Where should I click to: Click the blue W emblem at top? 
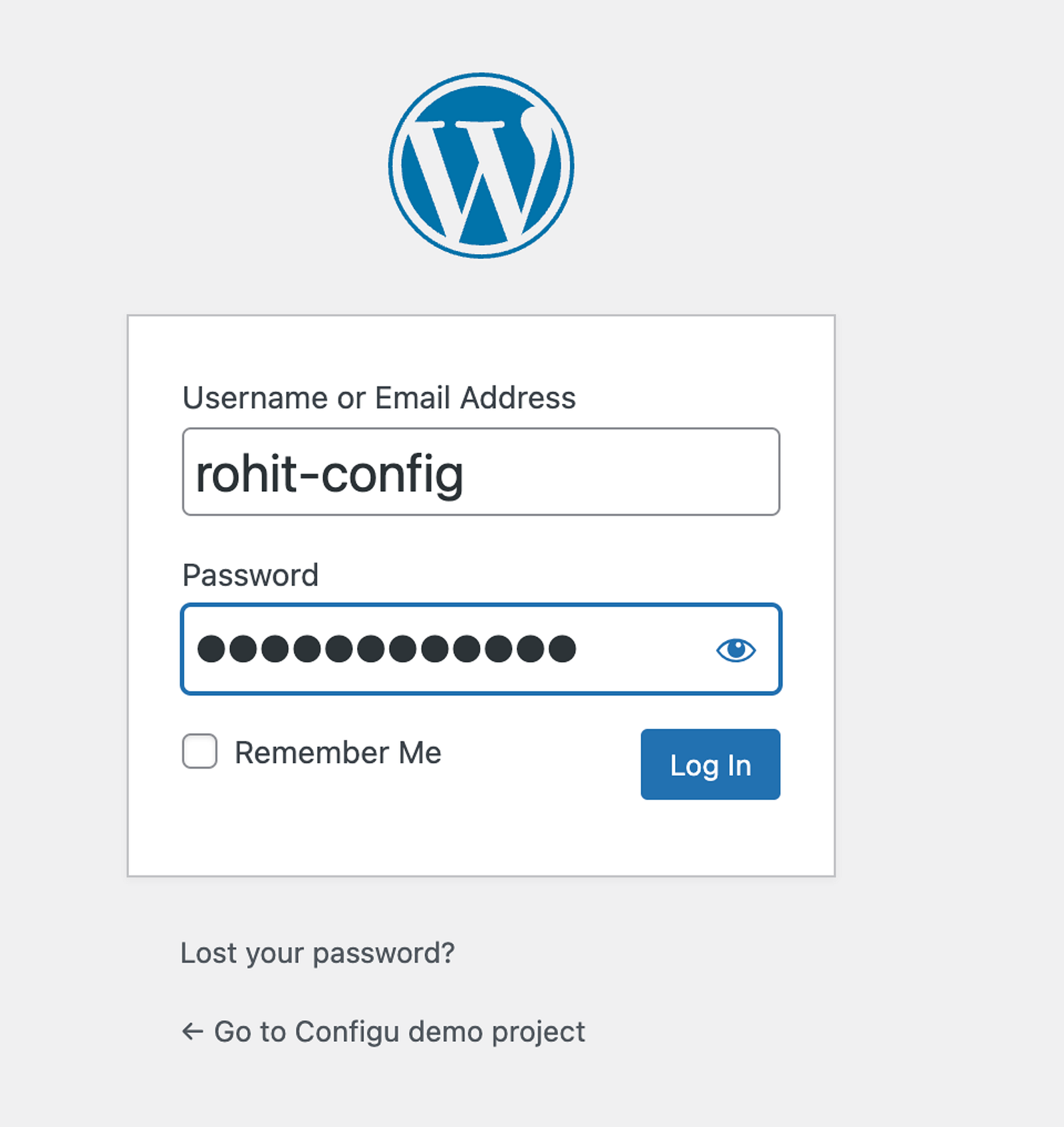point(481,166)
